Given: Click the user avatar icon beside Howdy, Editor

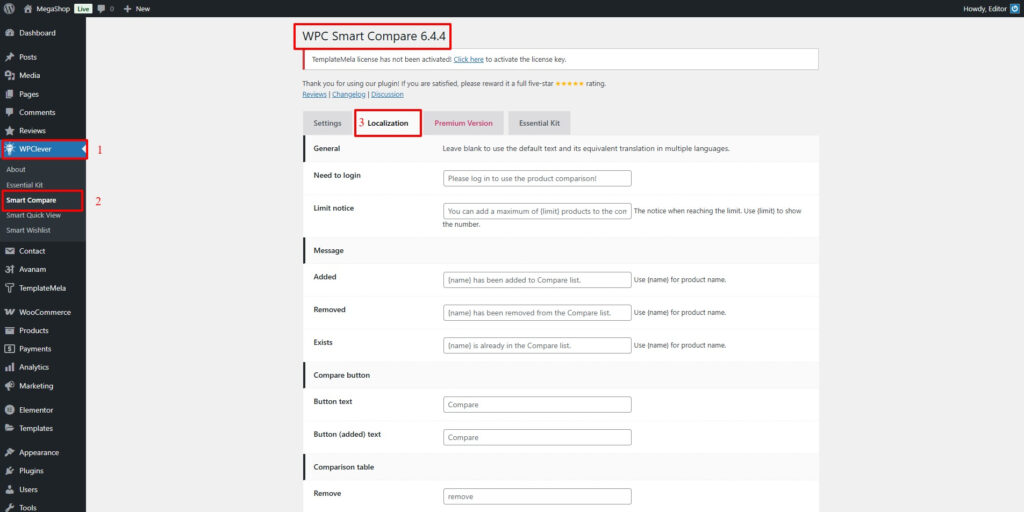Looking at the screenshot, I should pos(1014,9).
